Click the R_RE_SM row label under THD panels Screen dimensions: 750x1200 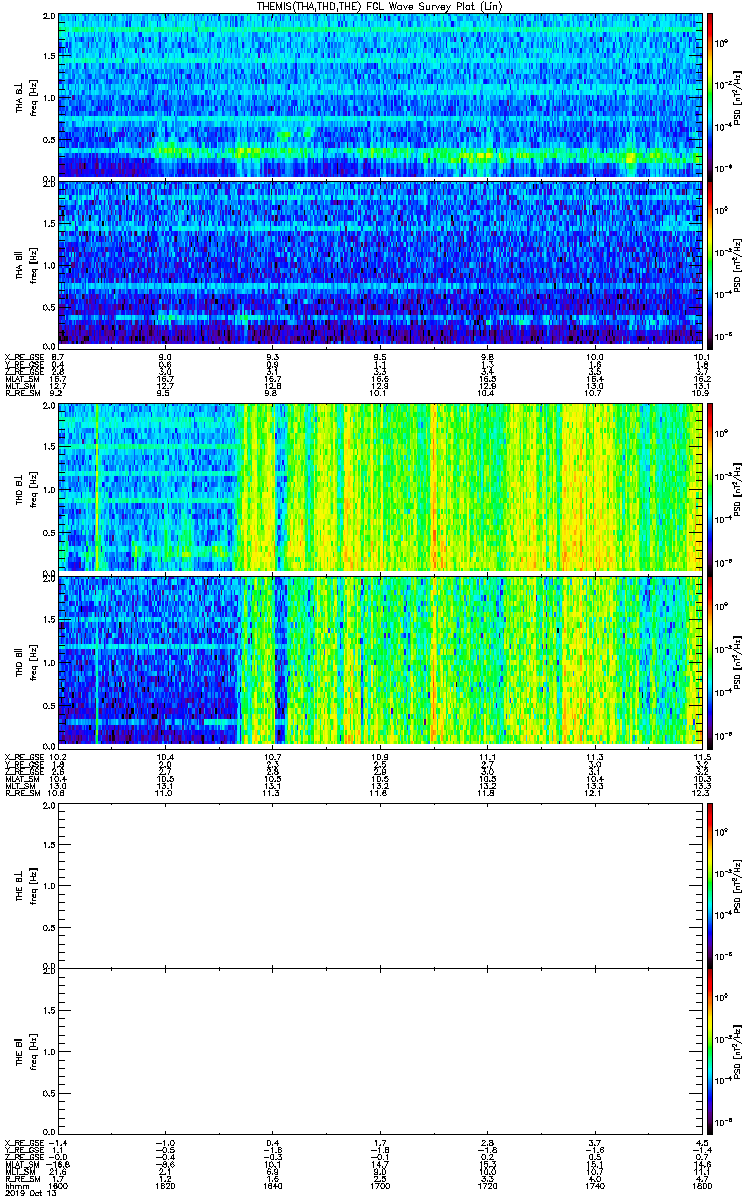22,791
